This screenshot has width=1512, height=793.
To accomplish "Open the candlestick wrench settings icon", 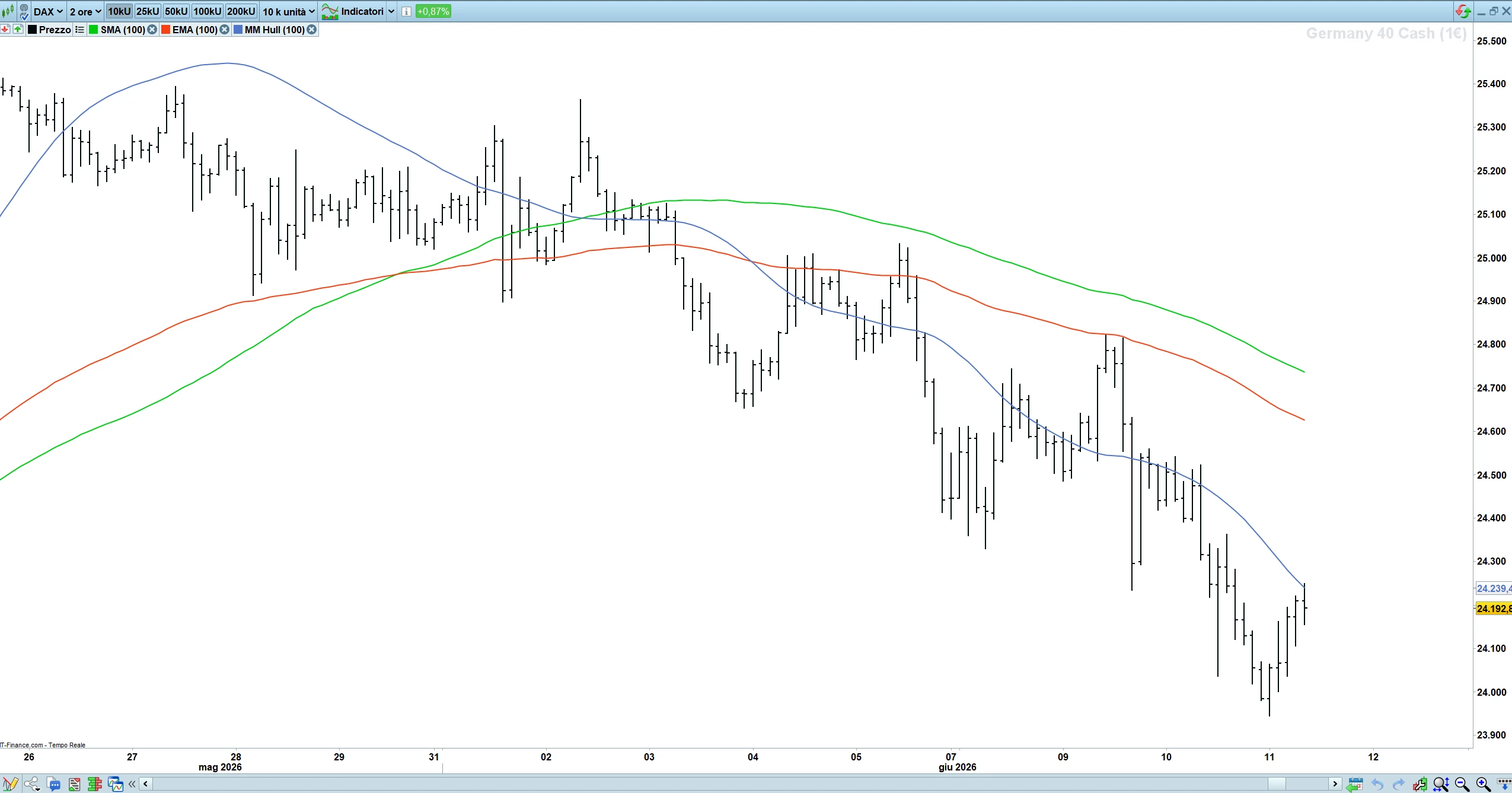I will (x=1420, y=784).
